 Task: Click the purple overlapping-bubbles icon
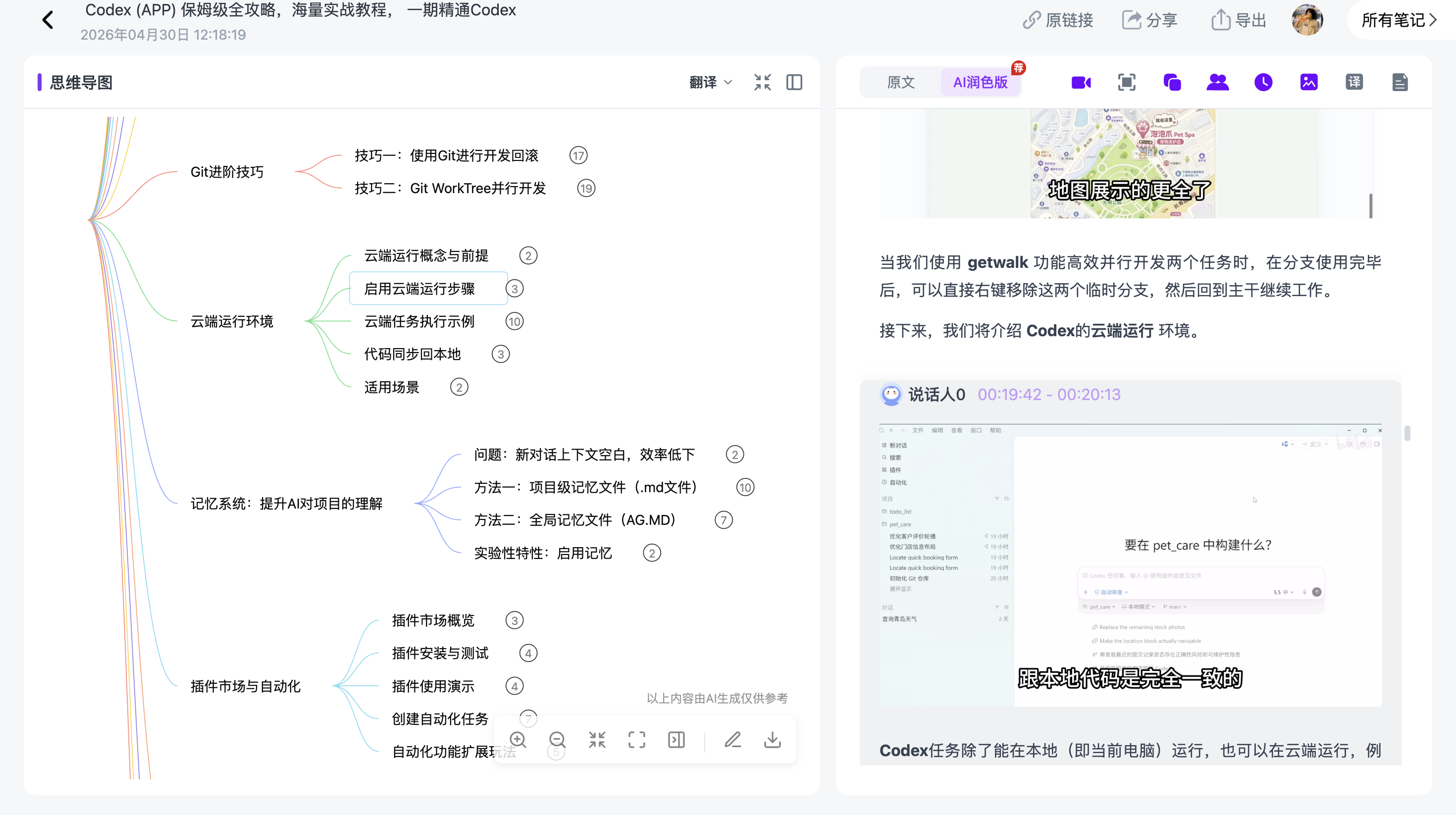pyautogui.click(x=1172, y=83)
